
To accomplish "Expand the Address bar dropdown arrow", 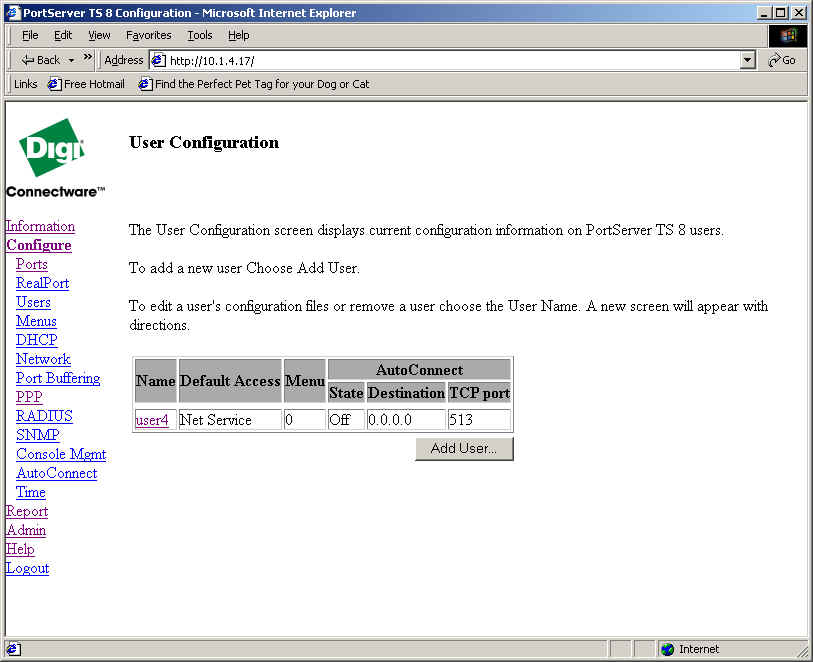I will (747, 60).
